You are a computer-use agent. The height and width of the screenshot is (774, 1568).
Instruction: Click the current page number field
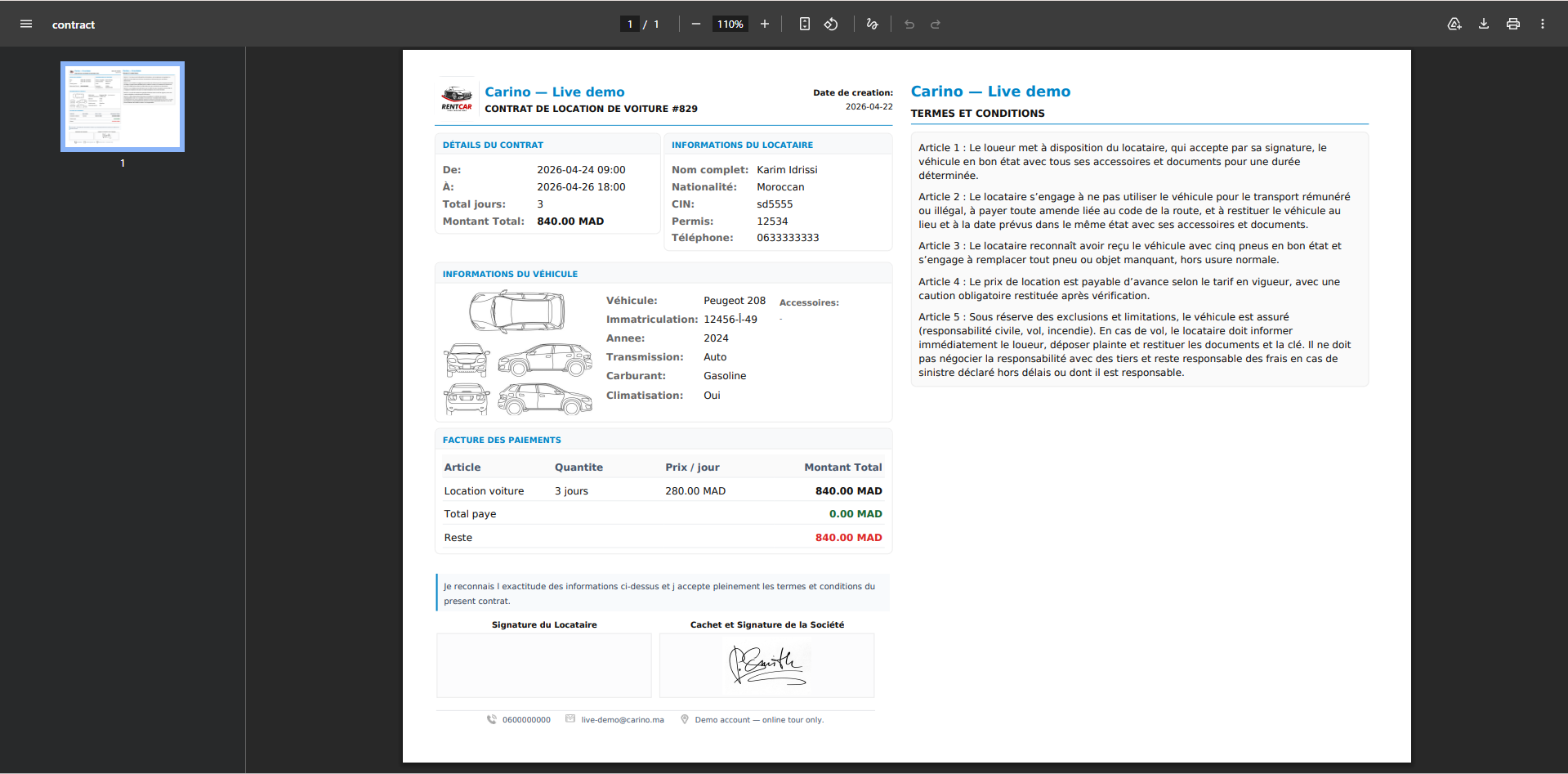click(630, 25)
